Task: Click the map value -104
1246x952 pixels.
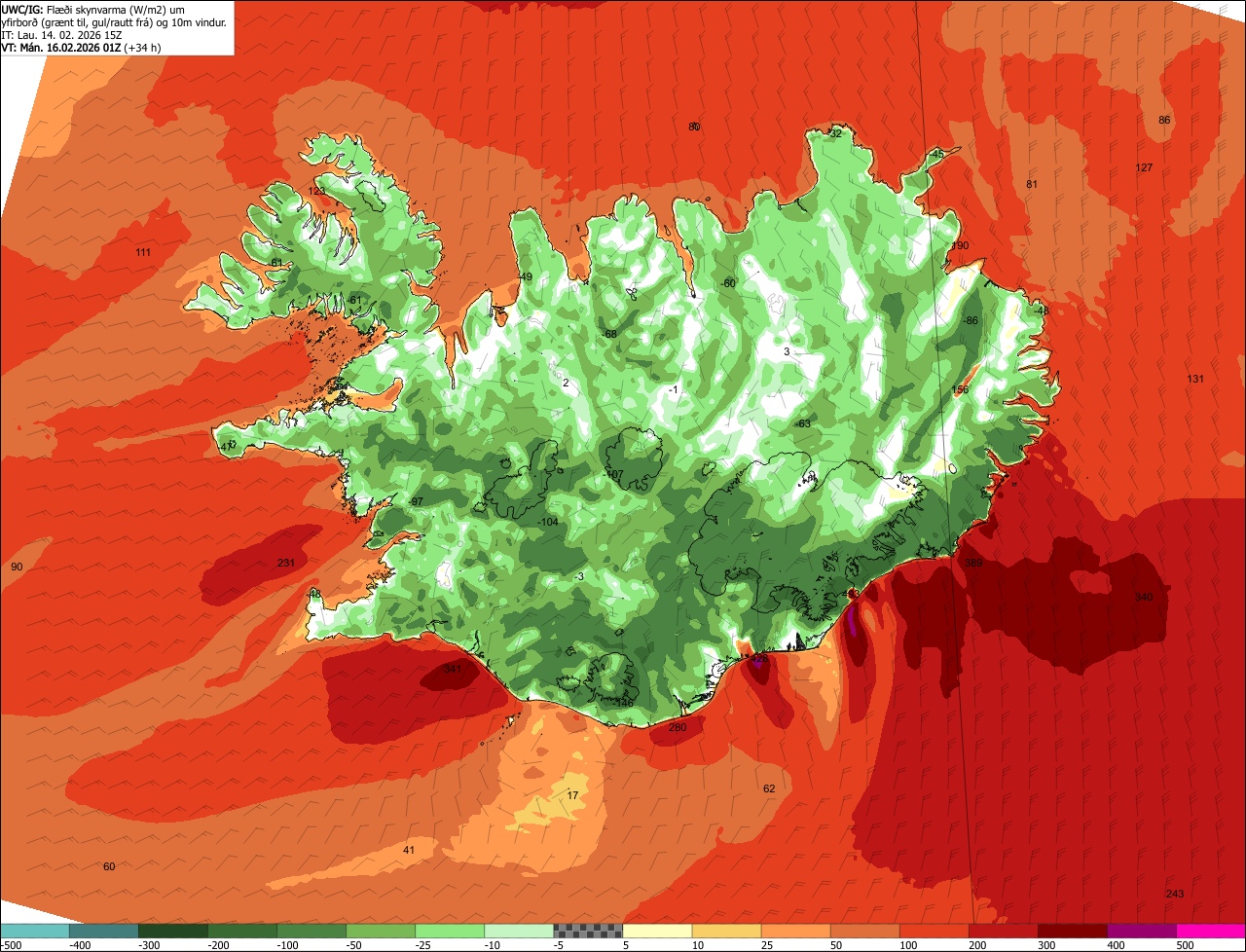Action: [548, 523]
